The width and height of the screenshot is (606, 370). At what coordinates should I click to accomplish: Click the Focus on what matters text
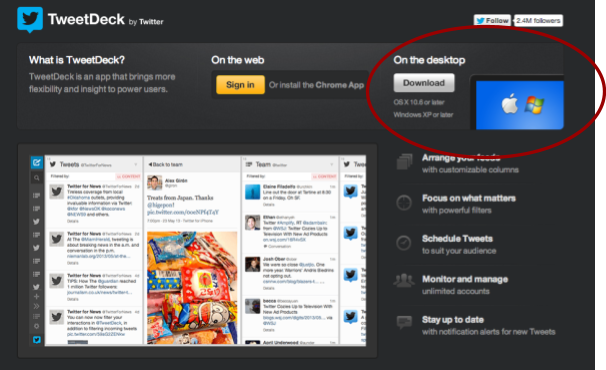(x=469, y=198)
